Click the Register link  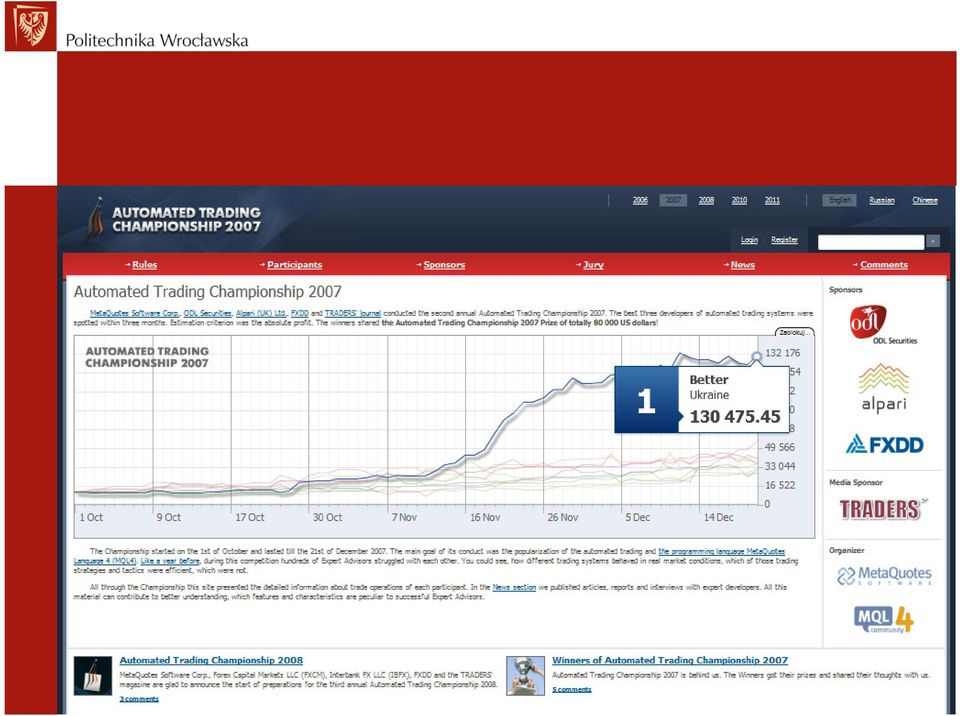pyautogui.click(x=784, y=240)
